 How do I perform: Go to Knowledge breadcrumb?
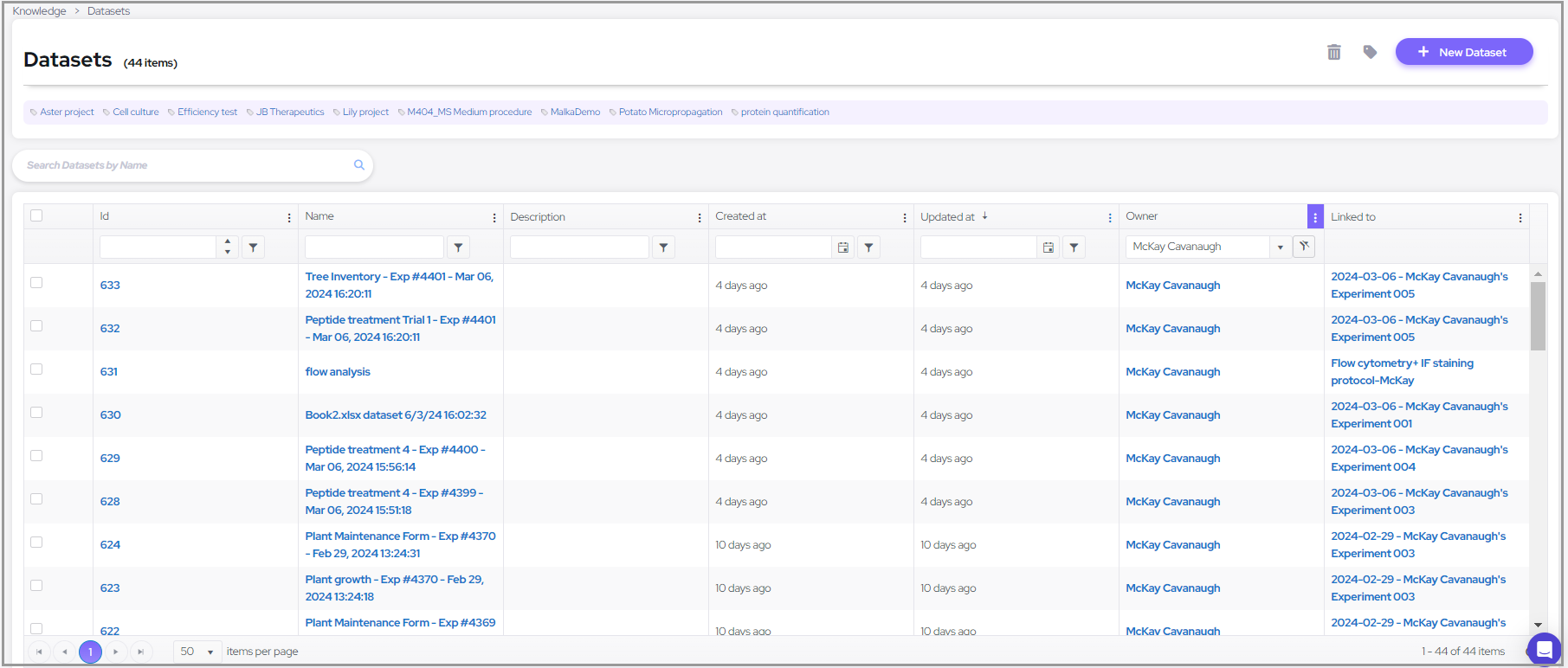pos(39,11)
